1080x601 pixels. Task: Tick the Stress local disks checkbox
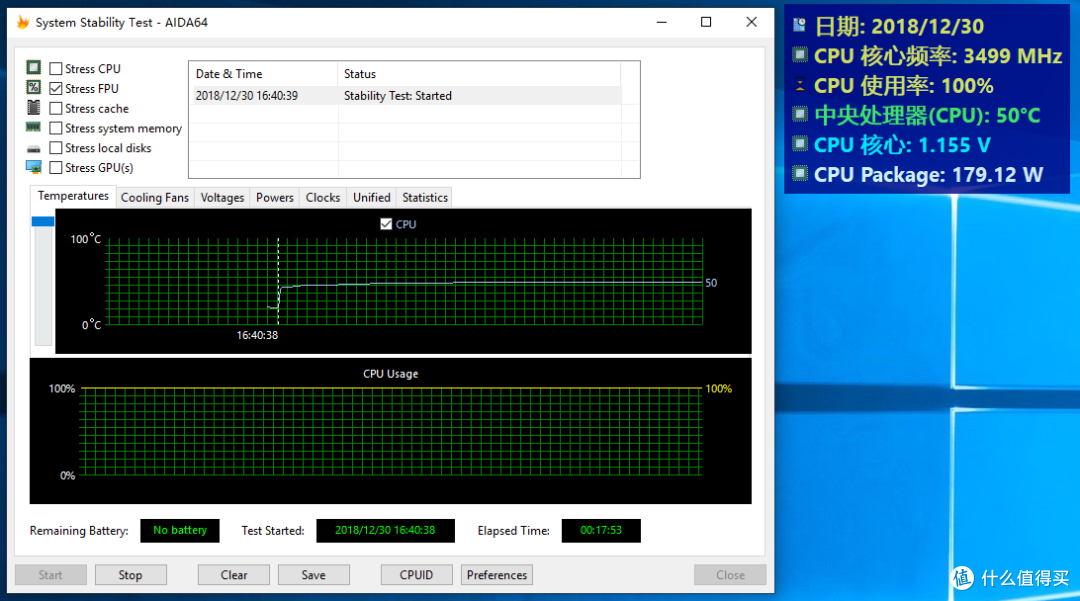tap(56, 148)
